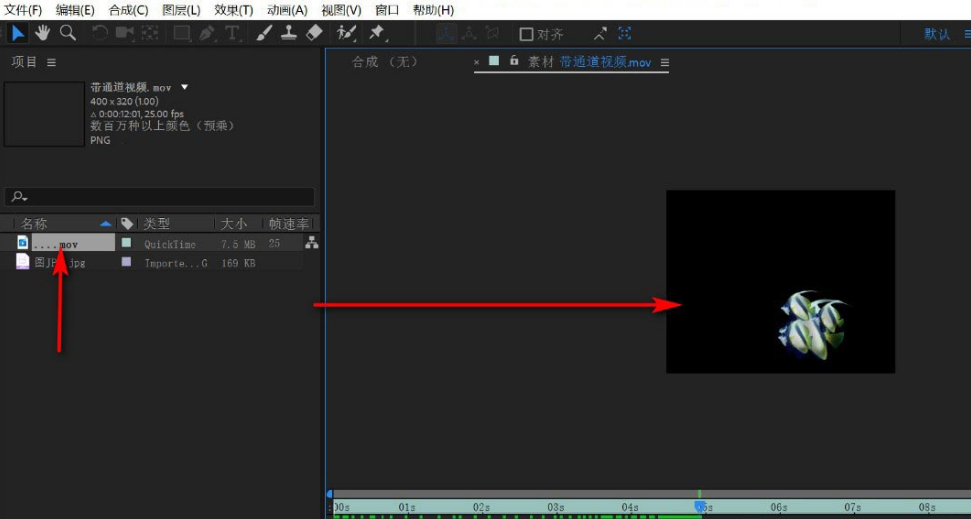
Task: Switch to the 合成 (无) tab
Action: coord(384,62)
